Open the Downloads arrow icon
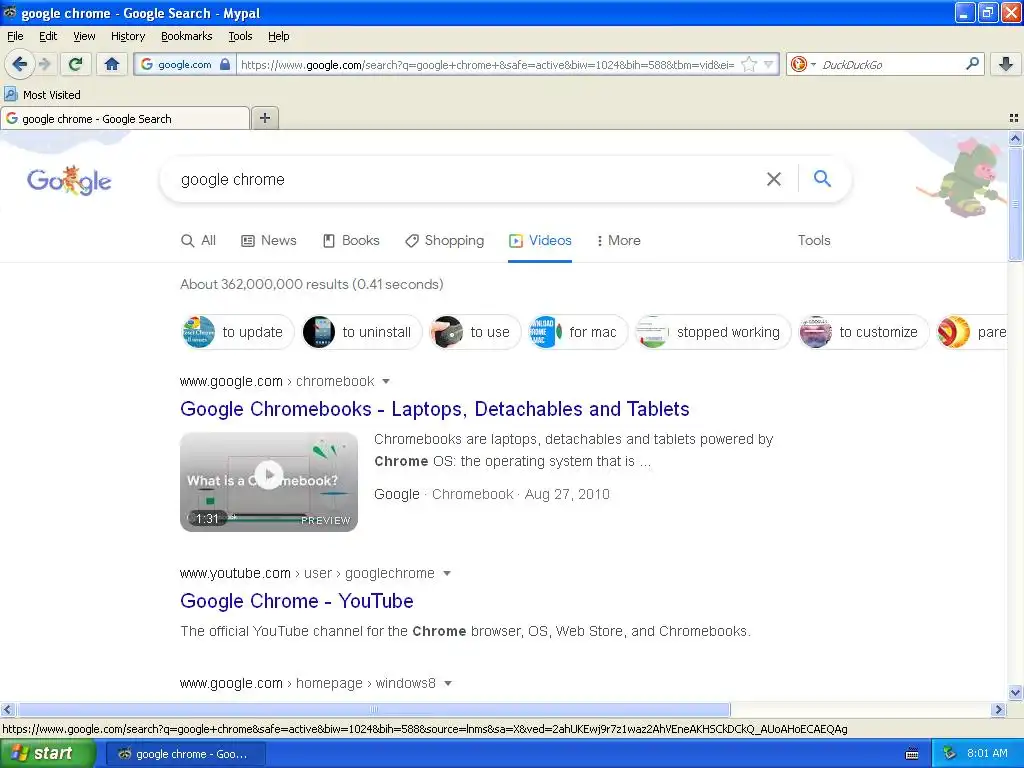The width and height of the screenshot is (1024, 768). click(x=1006, y=64)
